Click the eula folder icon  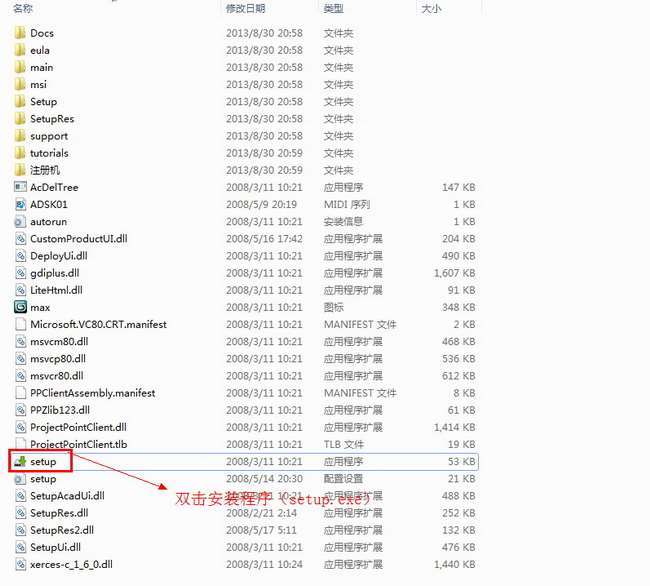click(x=20, y=50)
